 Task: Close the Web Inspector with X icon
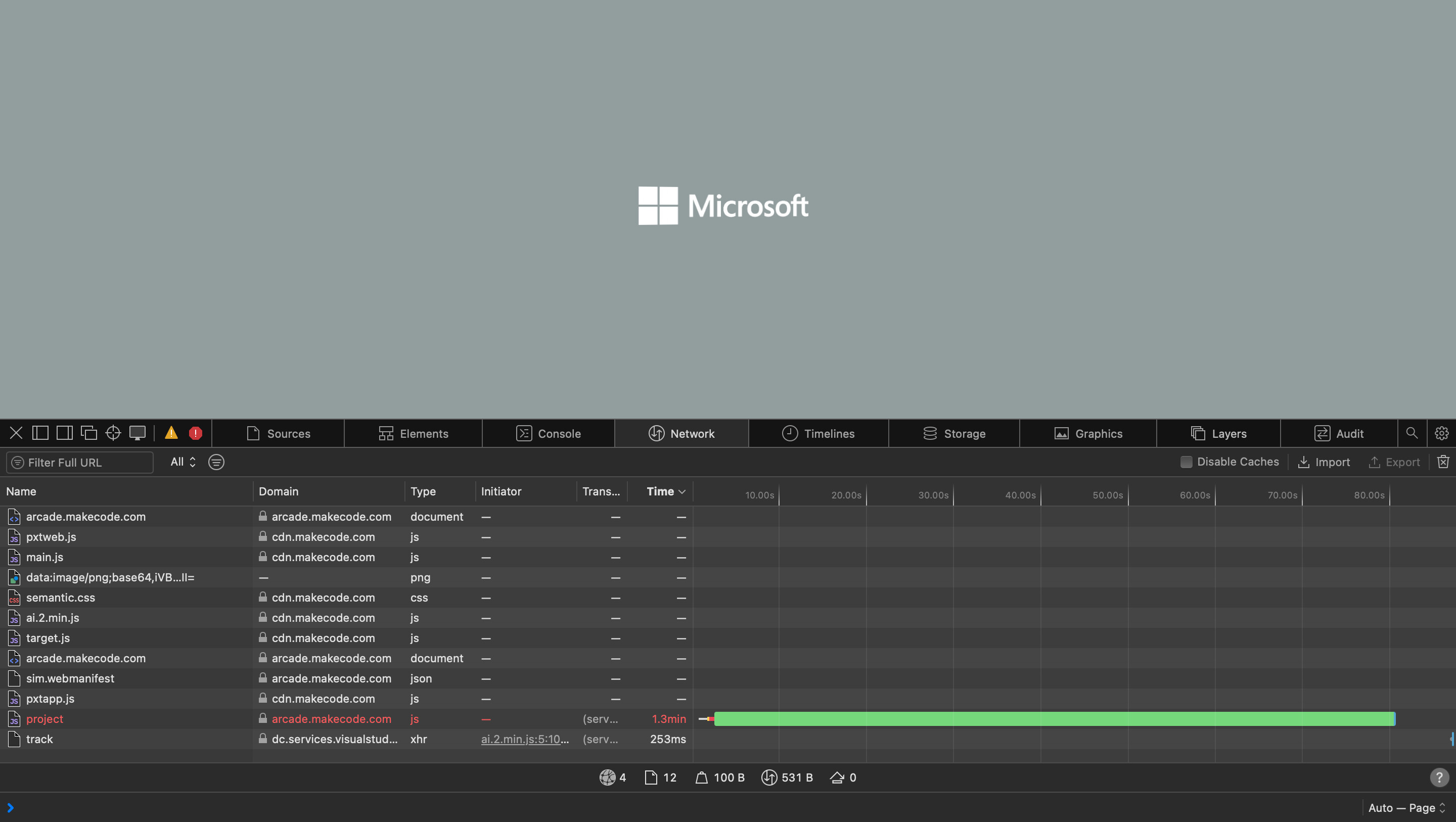(16, 434)
